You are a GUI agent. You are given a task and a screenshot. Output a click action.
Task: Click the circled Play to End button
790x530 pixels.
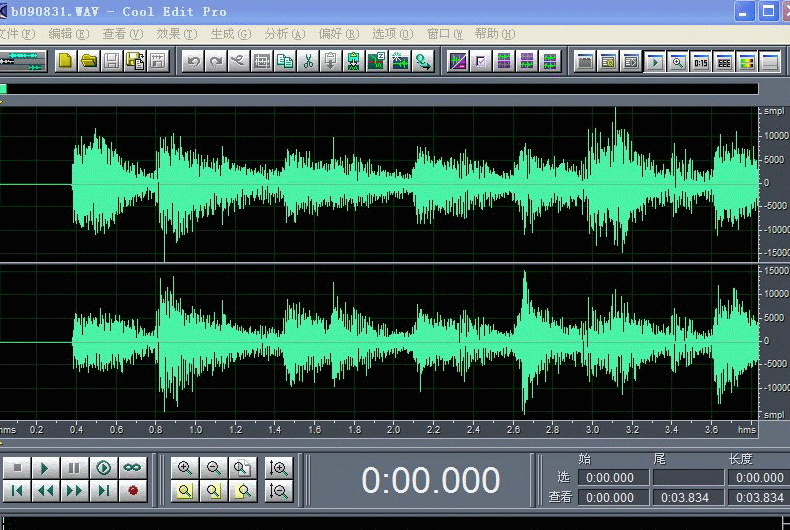[103, 468]
